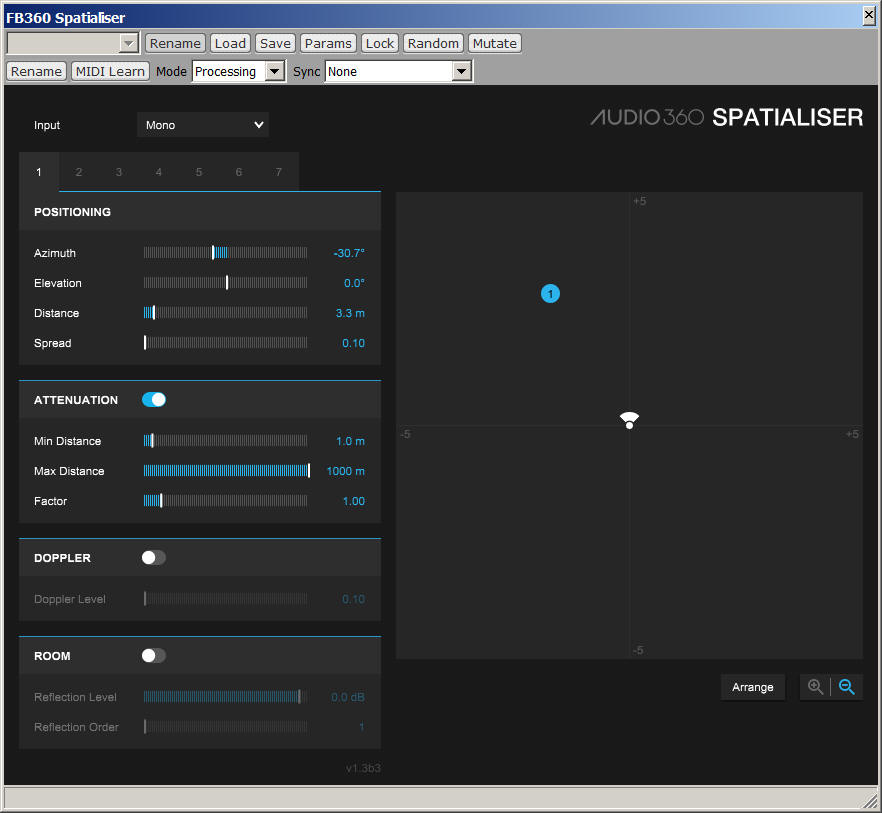The height and width of the screenshot is (813, 882).
Task: Click the Distance slider track
Action: (226, 312)
